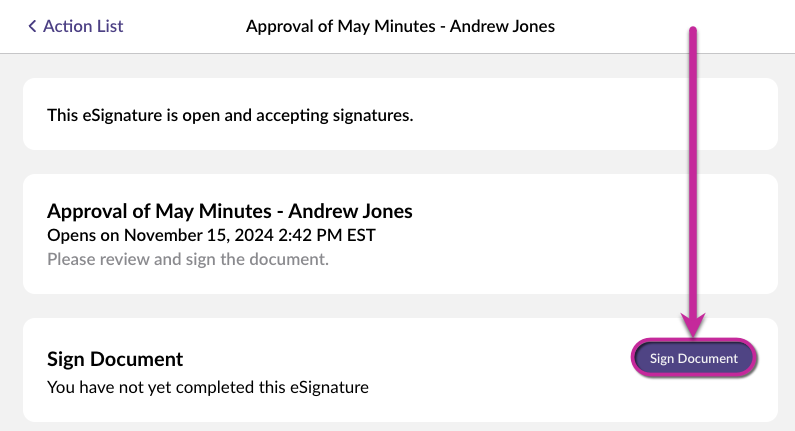Click Andrew Jones in the header title
The height and width of the screenshot is (431, 795).
tap(502, 26)
